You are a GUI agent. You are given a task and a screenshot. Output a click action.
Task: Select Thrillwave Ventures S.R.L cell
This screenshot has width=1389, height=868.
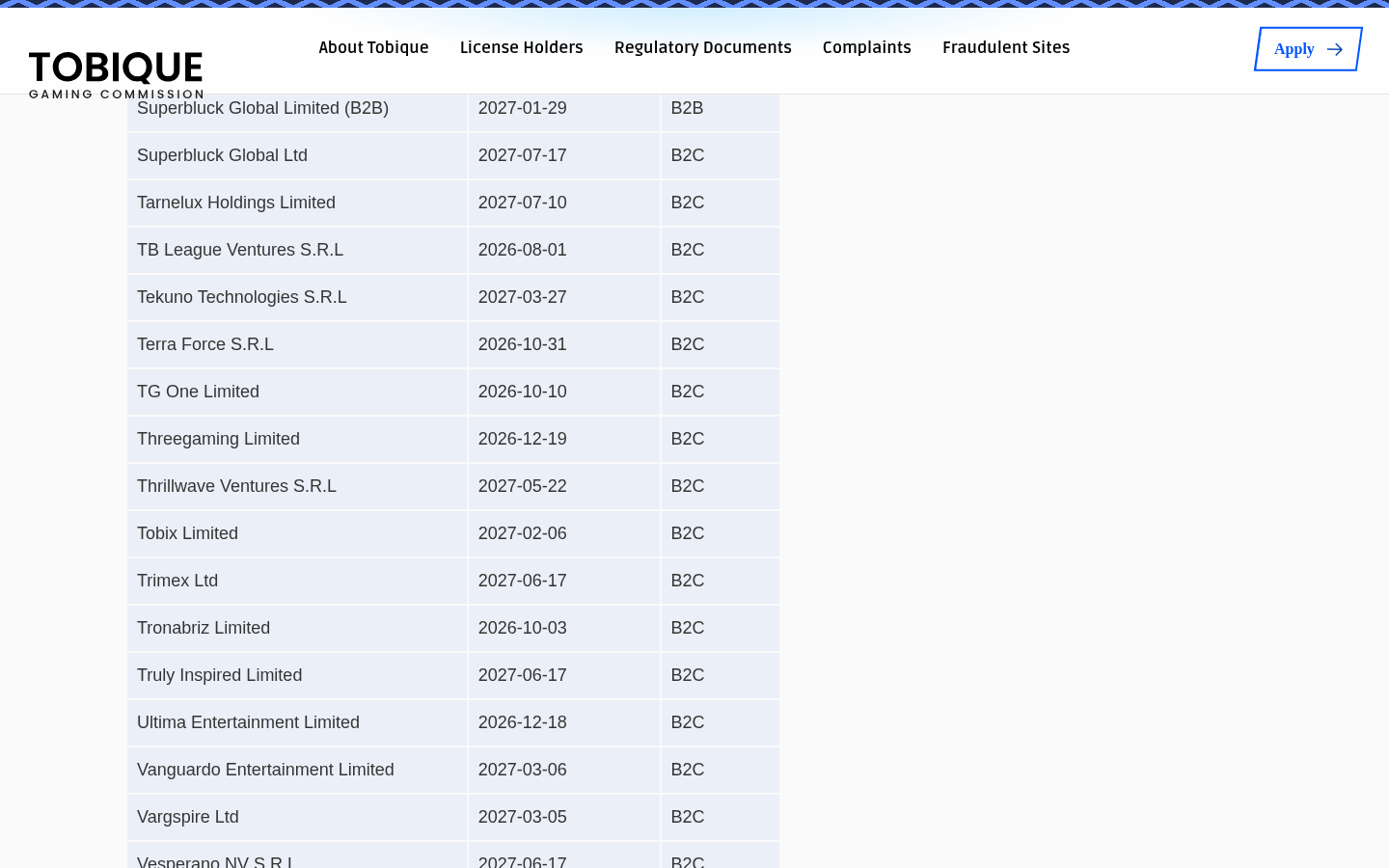tap(297, 486)
